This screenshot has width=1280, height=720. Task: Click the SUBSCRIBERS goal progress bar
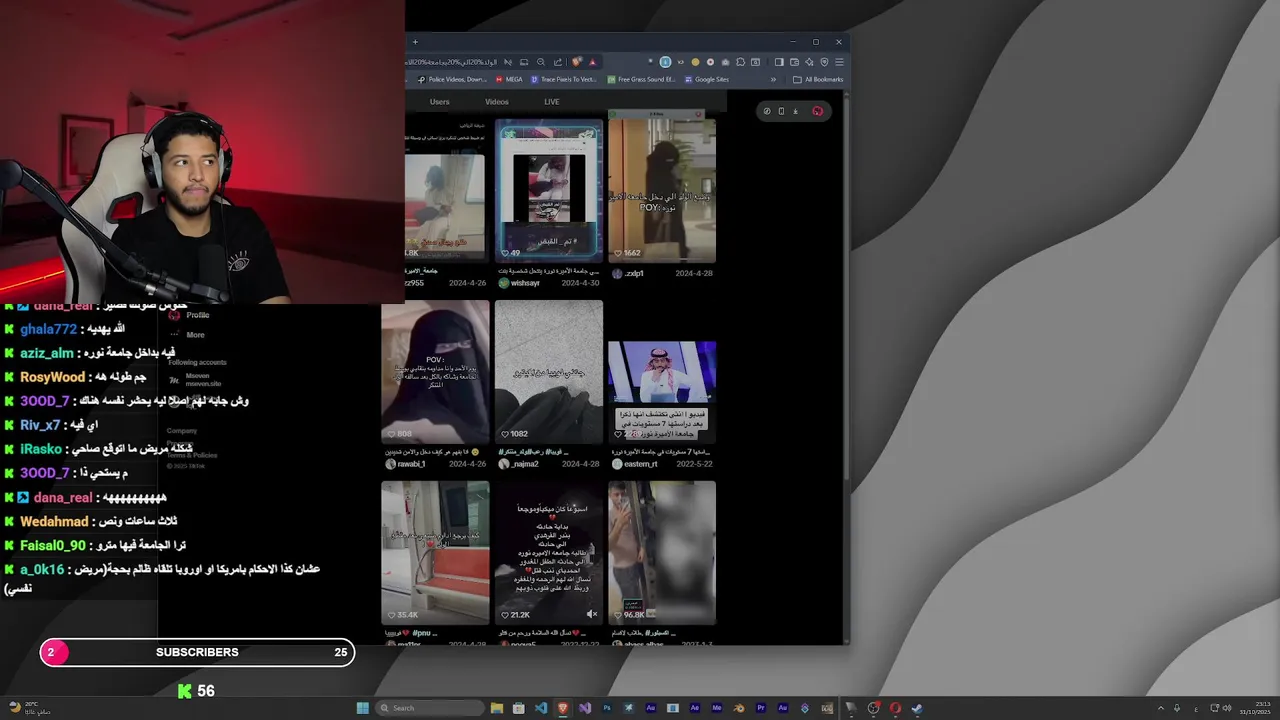pyautogui.click(x=197, y=652)
